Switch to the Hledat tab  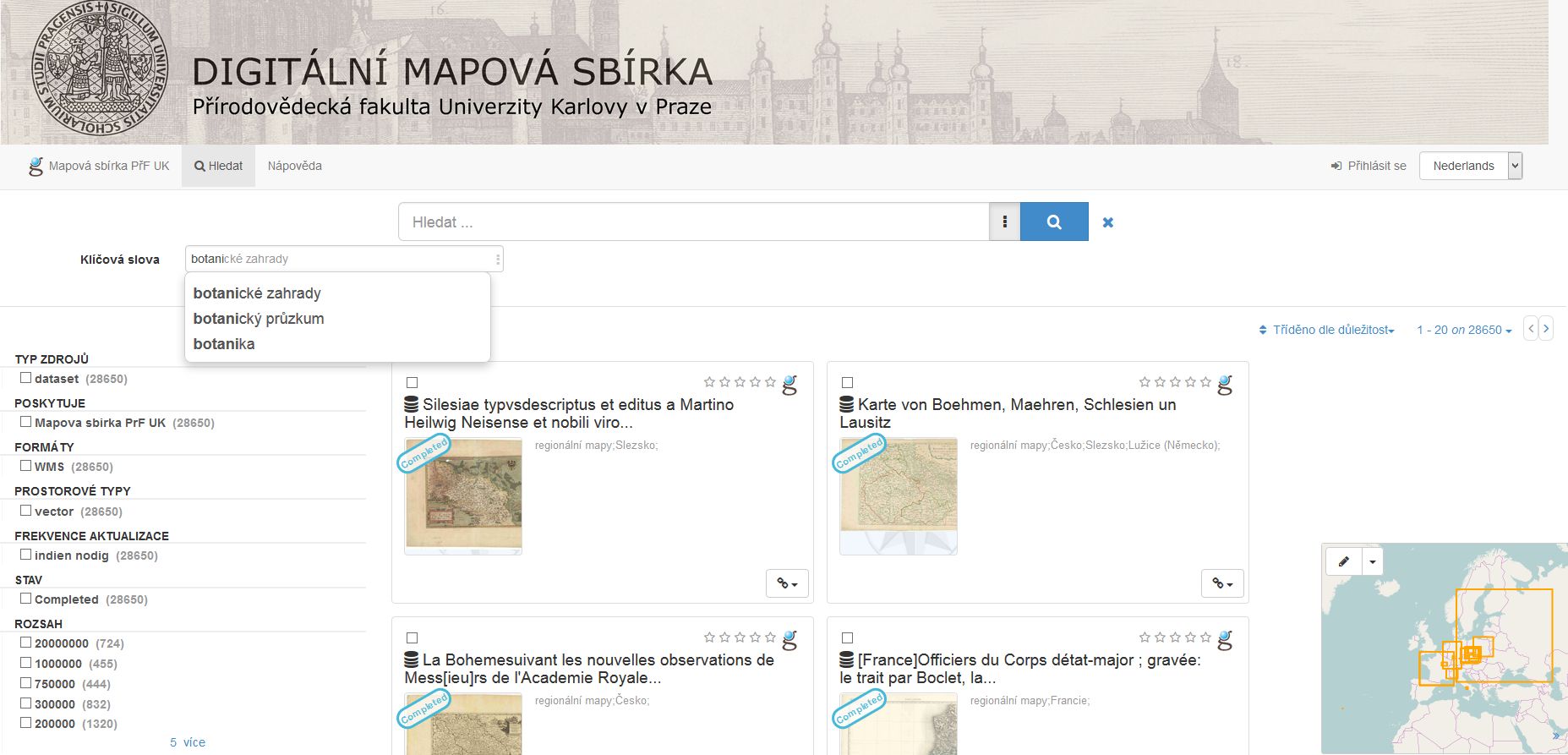[x=218, y=166]
